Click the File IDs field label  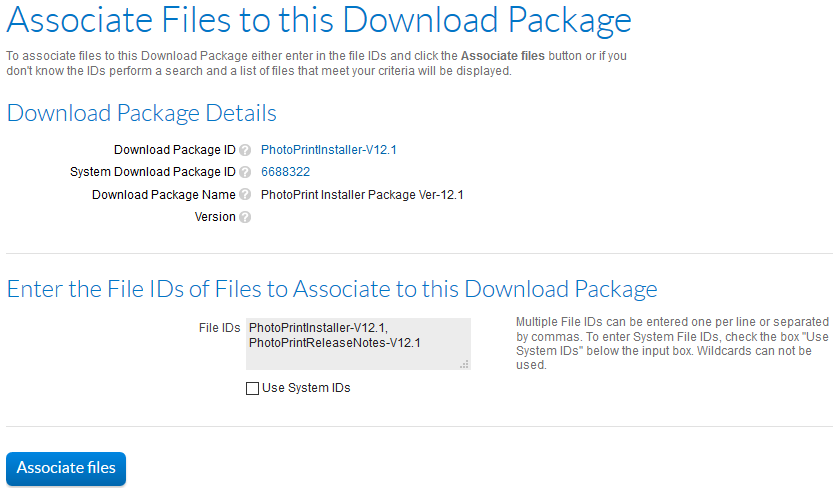pos(220,327)
